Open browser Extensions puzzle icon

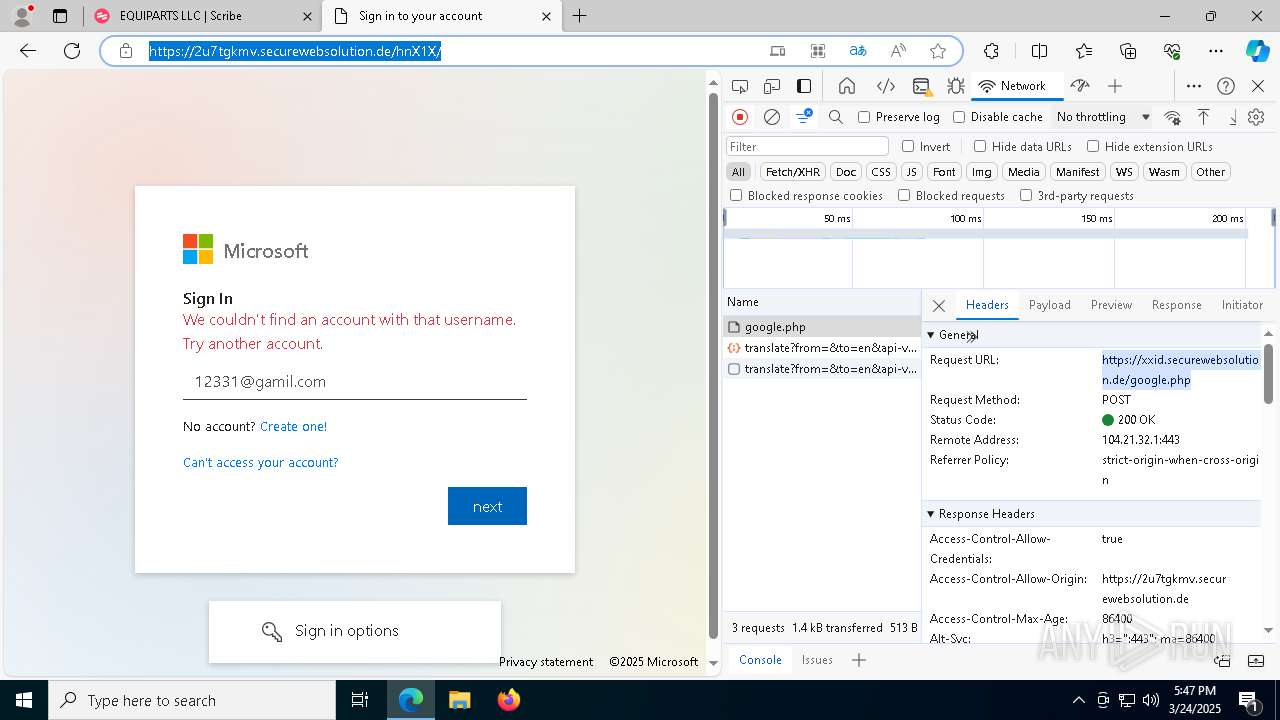991,51
